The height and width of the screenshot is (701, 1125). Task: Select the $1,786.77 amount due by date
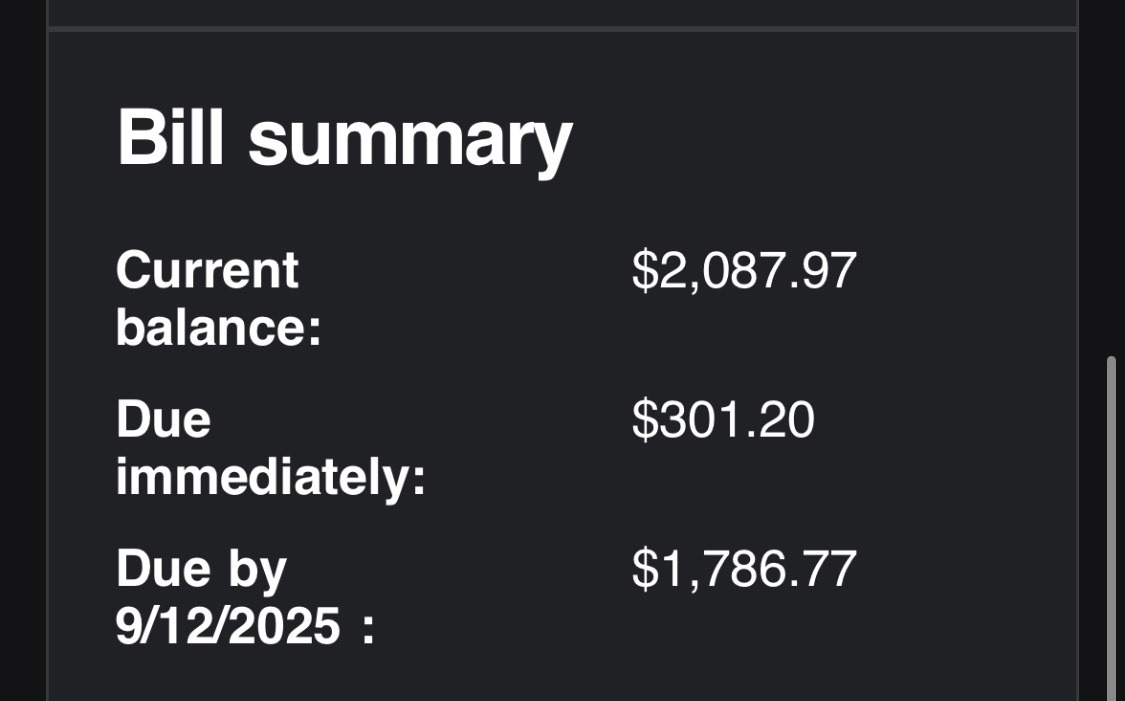click(x=744, y=569)
